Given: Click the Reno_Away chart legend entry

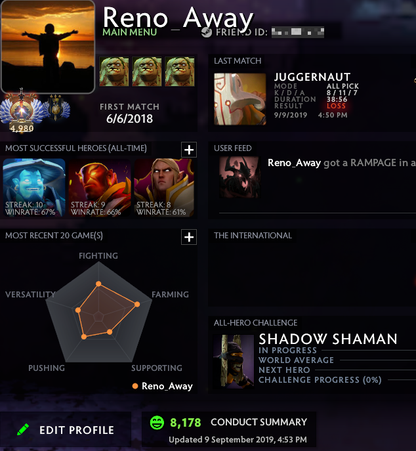Looking at the screenshot, I should pyautogui.click(x=163, y=386).
